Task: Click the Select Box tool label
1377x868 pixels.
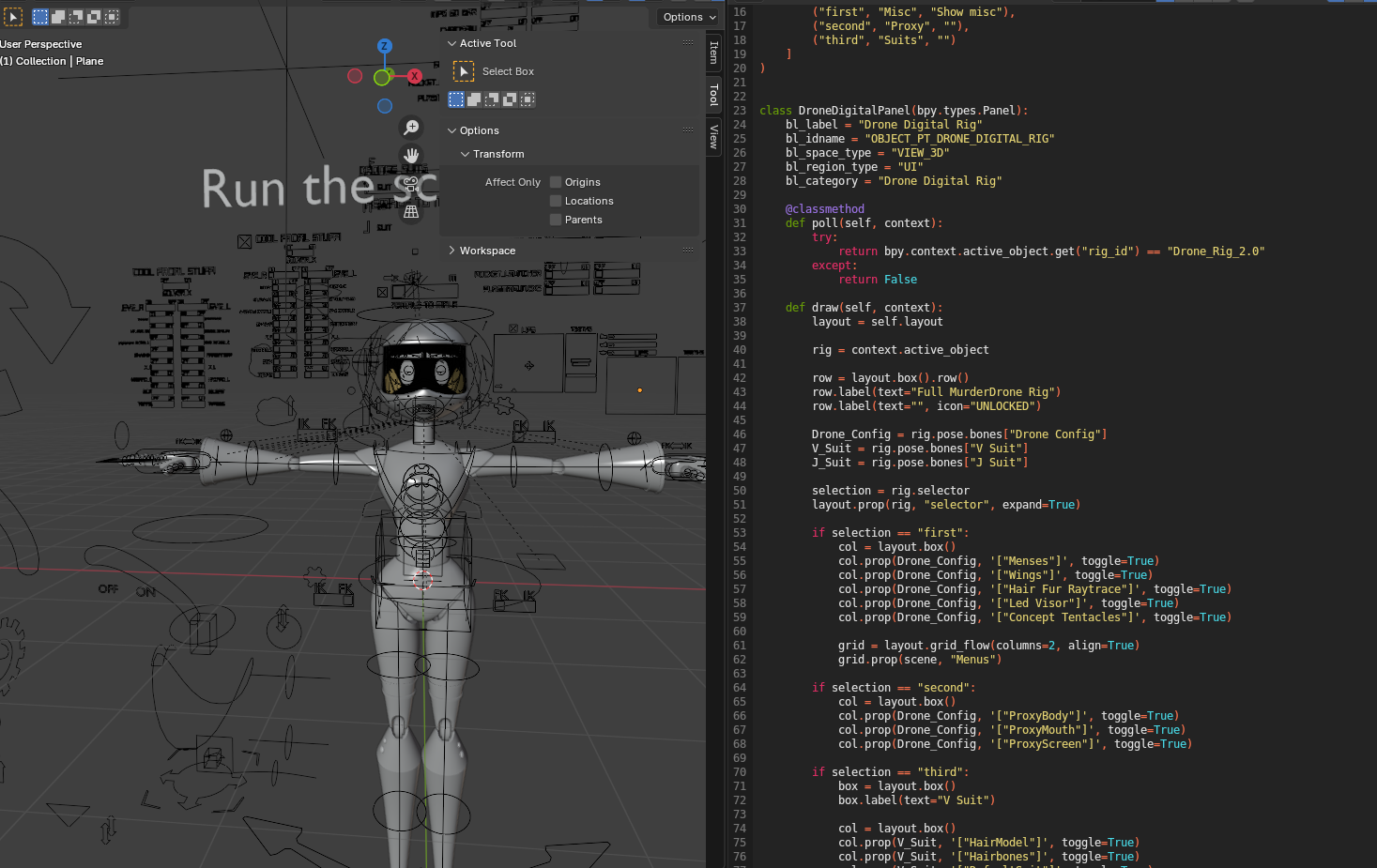Action: pos(508,71)
